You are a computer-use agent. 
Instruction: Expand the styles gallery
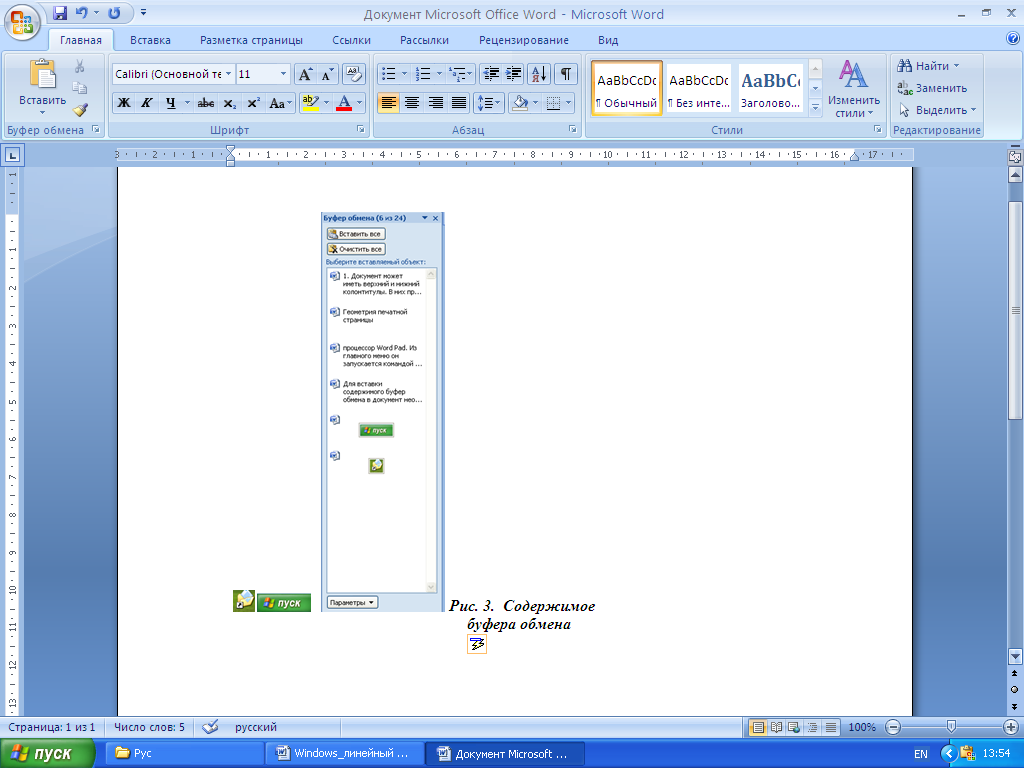point(815,107)
